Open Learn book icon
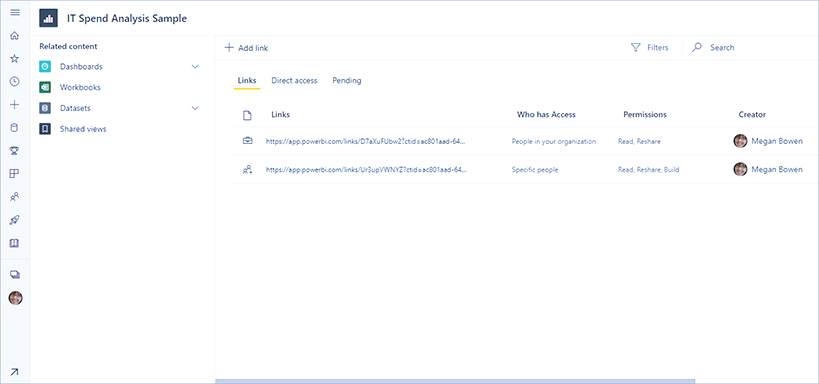The width and height of the screenshot is (819, 384). pos(15,243)
